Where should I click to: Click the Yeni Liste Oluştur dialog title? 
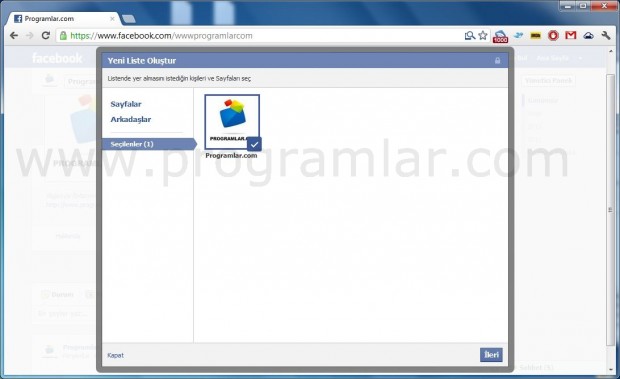coord(142,61)
